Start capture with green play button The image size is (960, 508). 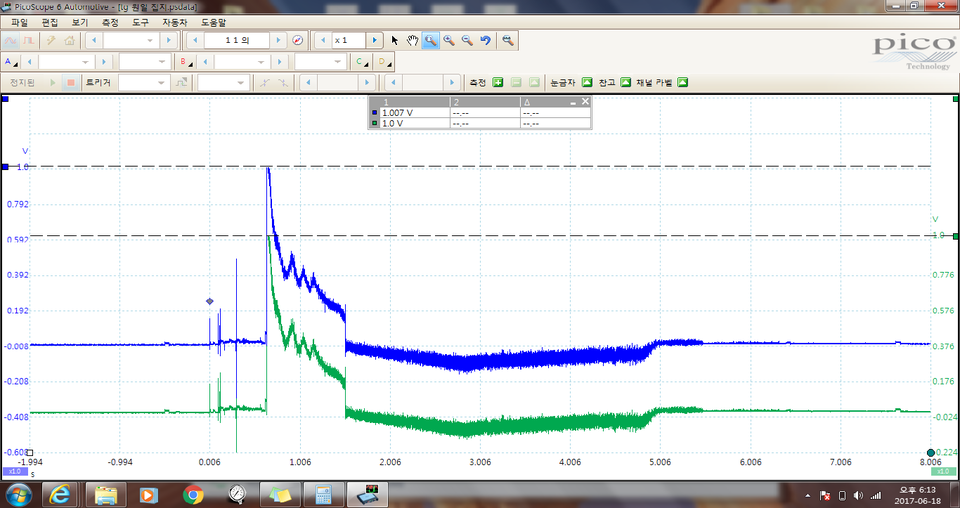point(53,83)
